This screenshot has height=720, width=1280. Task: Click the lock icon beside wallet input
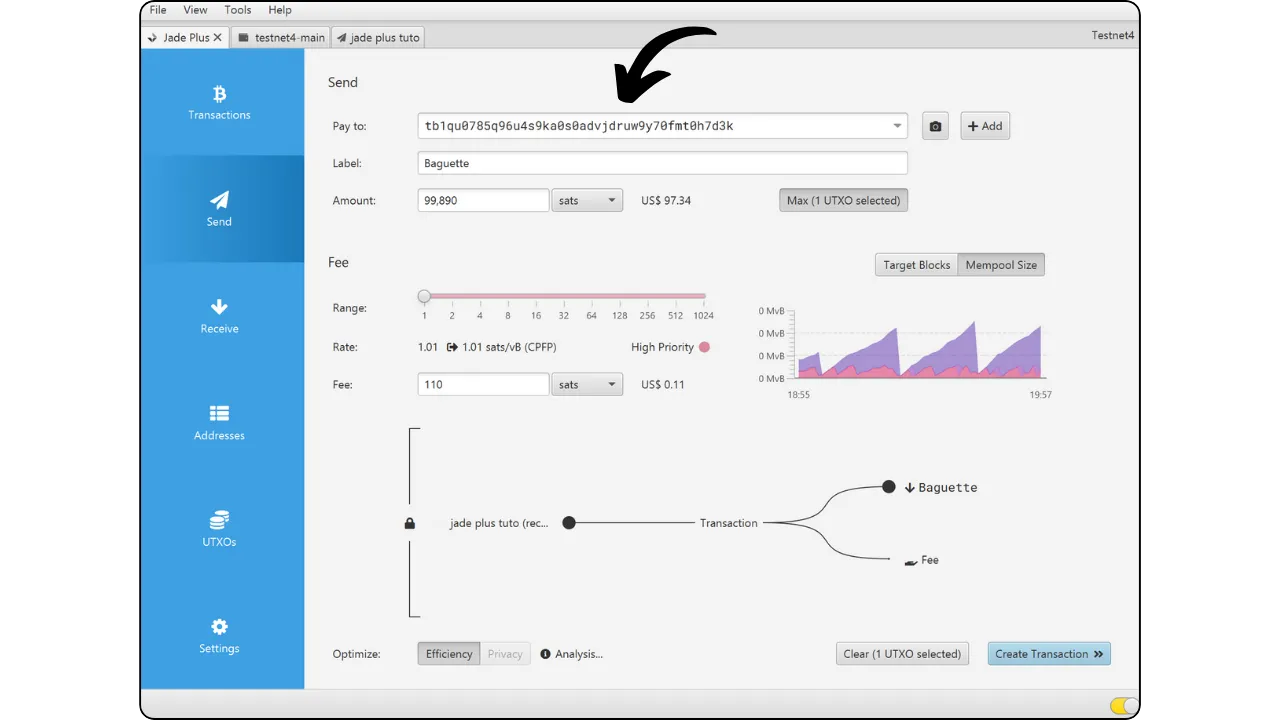point(410,523)
